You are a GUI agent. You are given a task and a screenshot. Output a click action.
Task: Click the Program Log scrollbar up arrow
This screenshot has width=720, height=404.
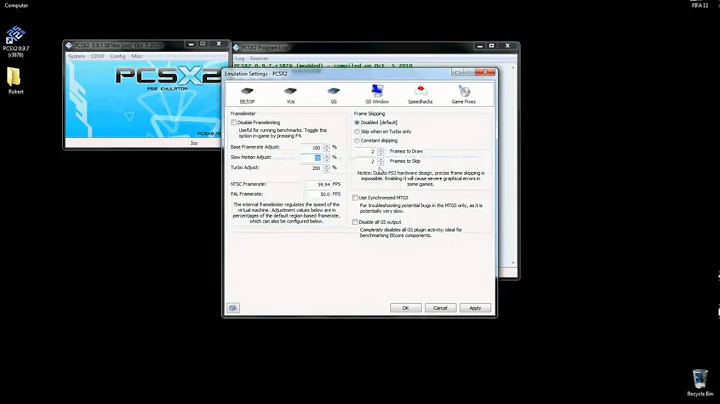point(513,67)
